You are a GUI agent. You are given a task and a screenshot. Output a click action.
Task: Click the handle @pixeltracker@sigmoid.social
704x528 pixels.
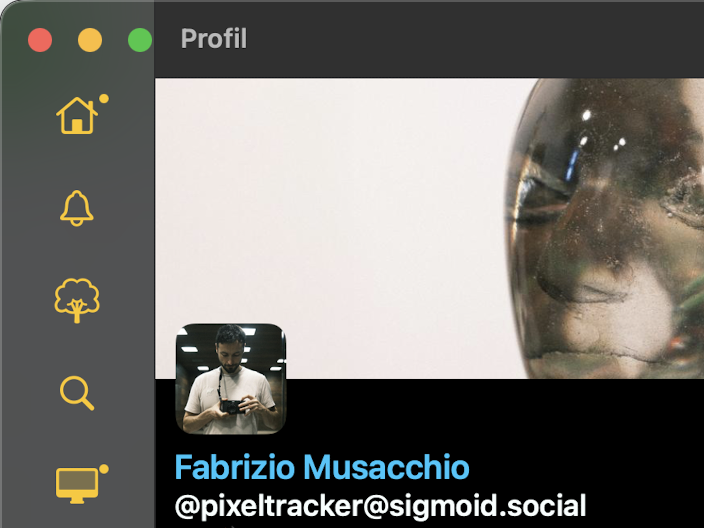point(380,506)
